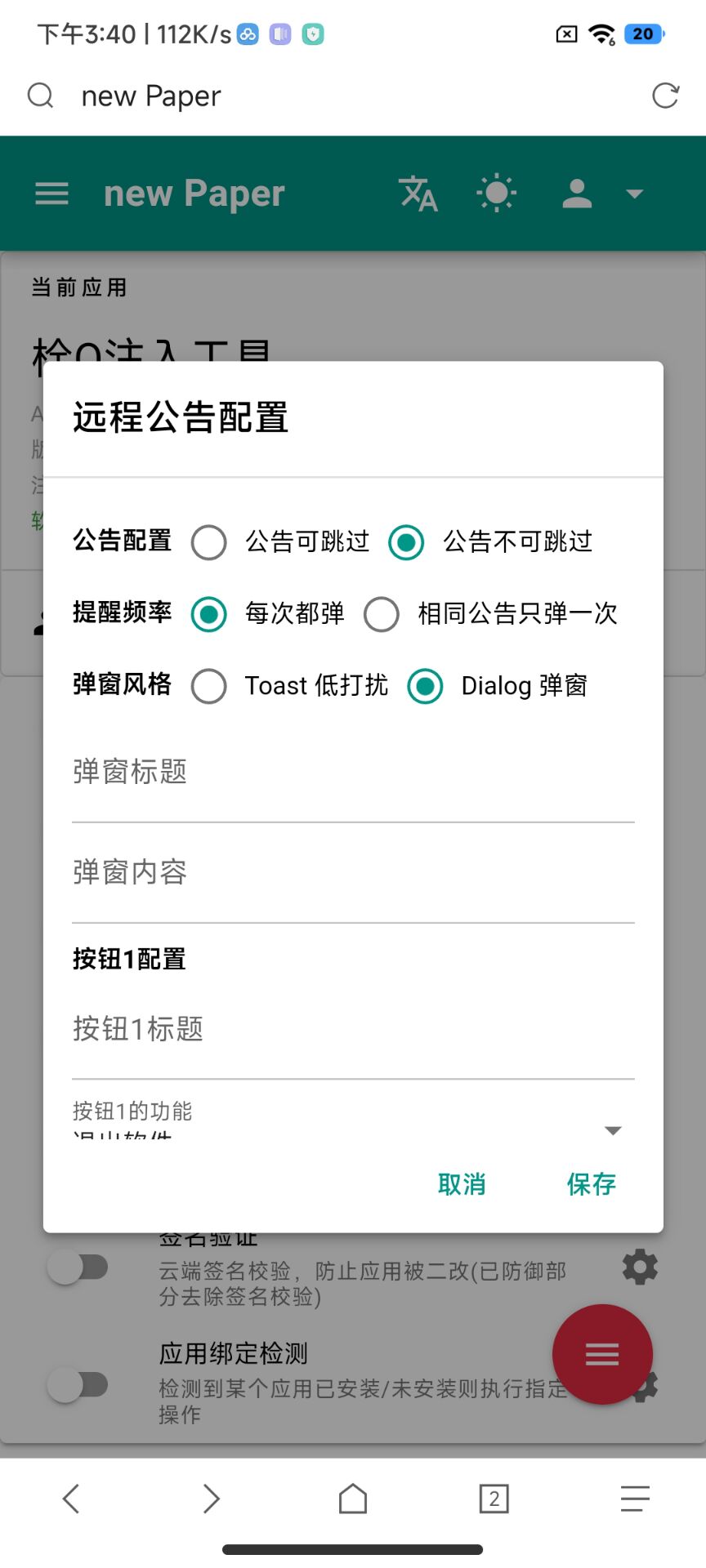Screen dimensions: 706x1568
Task: Select 相同公告只弹一次 radio option
Action: point(382,614)
